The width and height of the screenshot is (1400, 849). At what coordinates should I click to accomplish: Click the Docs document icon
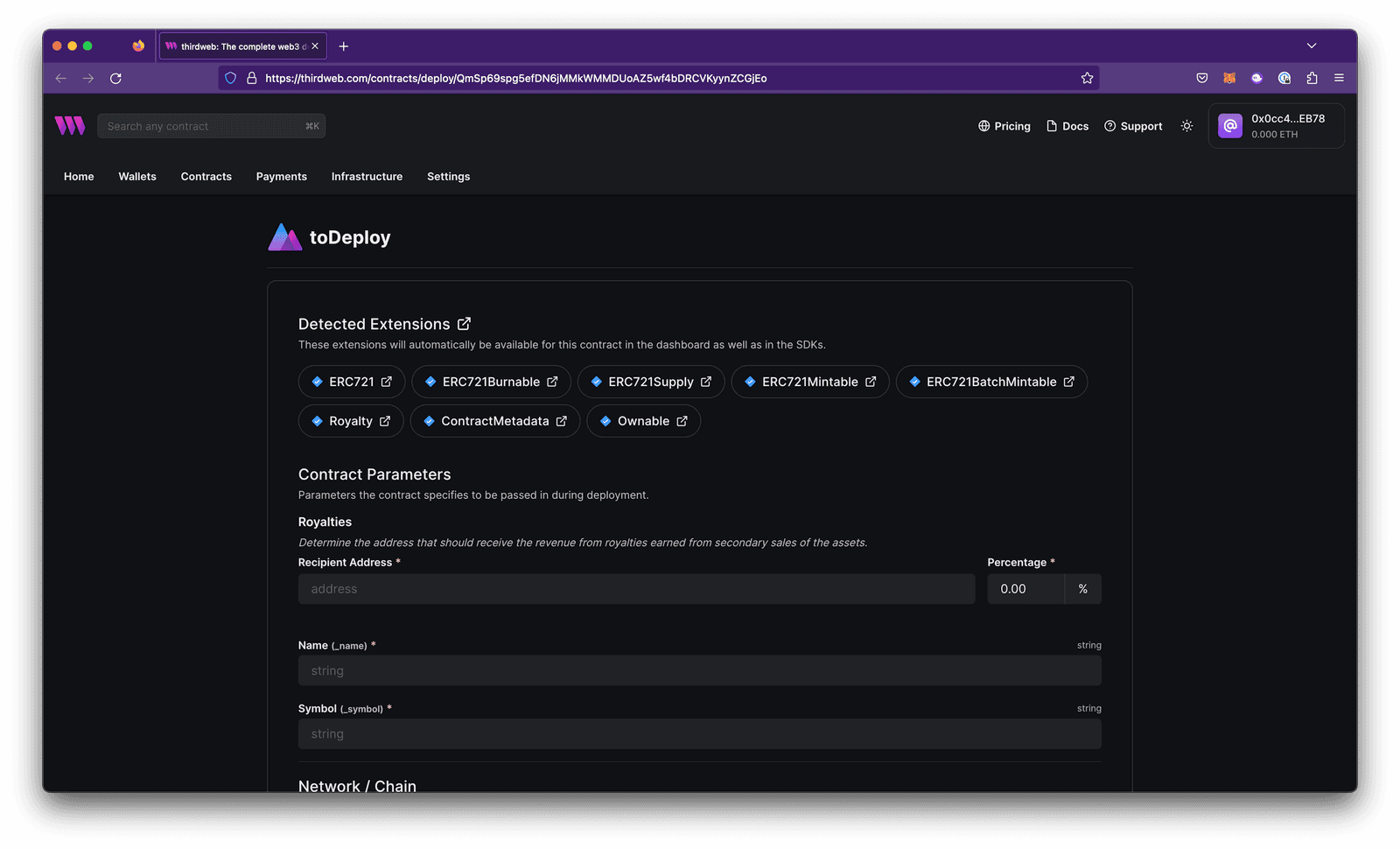pos(1054,126)
